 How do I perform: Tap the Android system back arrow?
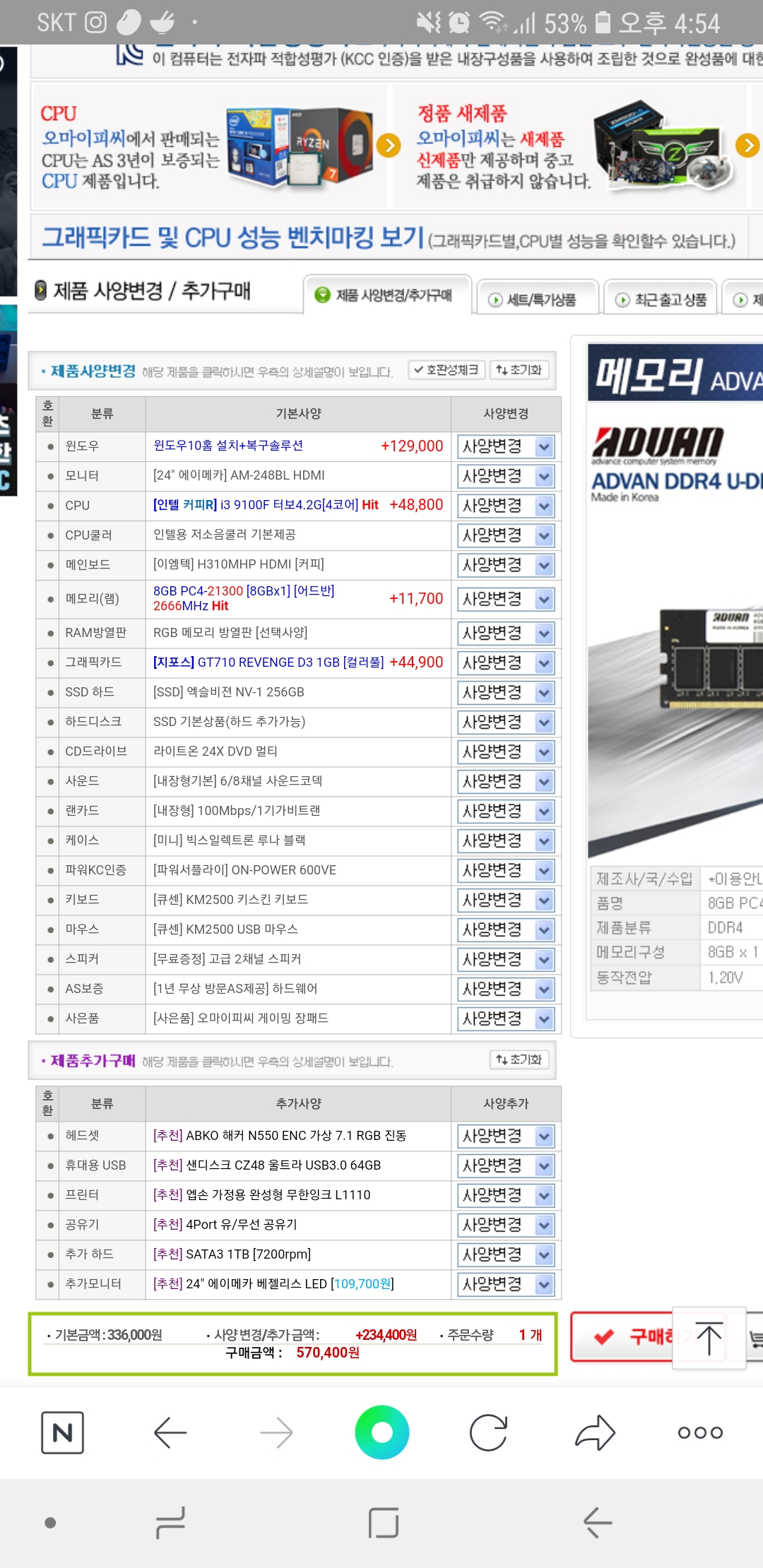pyautogui.click(x=597, y=1522)
